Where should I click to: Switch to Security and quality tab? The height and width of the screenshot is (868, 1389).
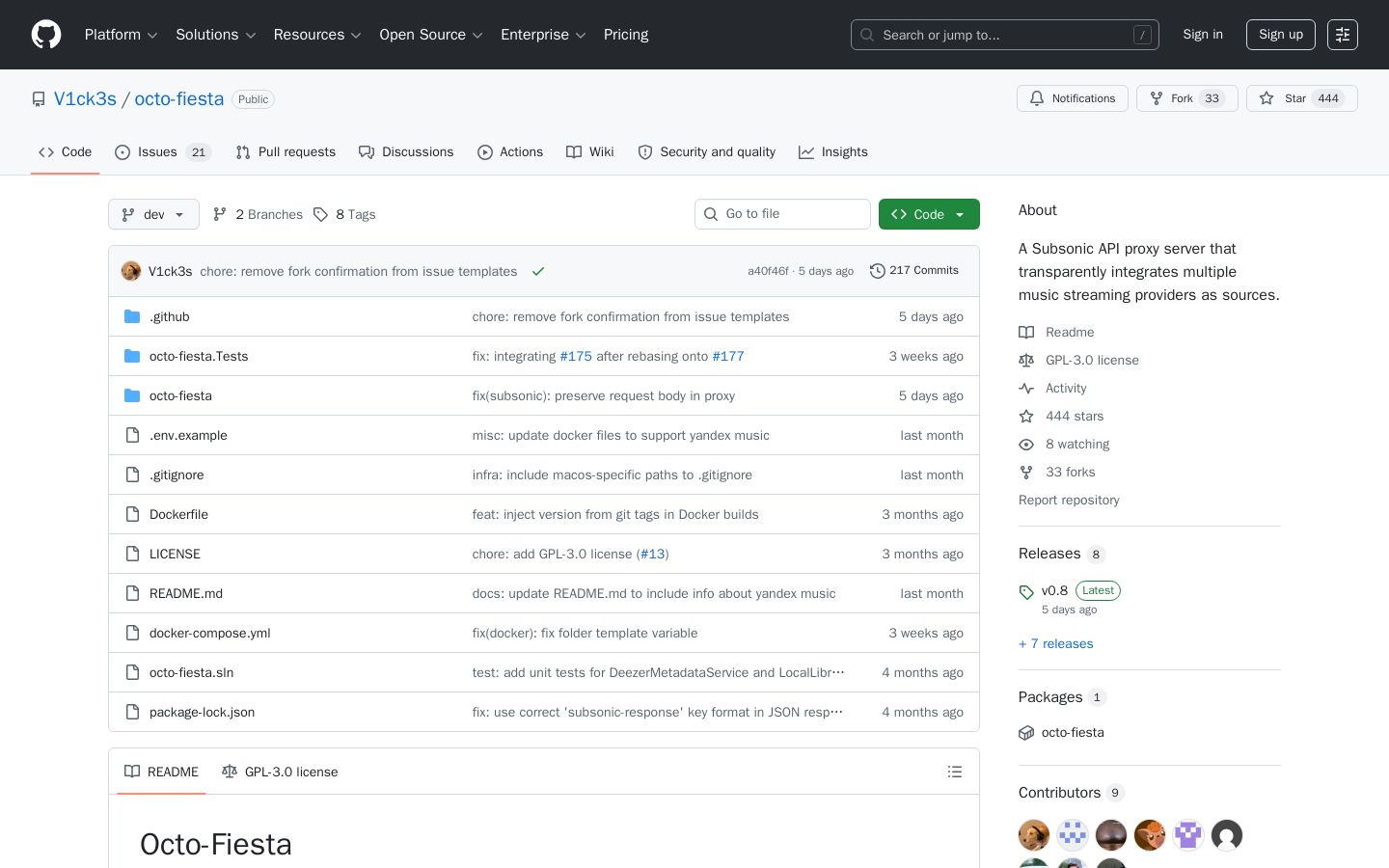[707, 152]
